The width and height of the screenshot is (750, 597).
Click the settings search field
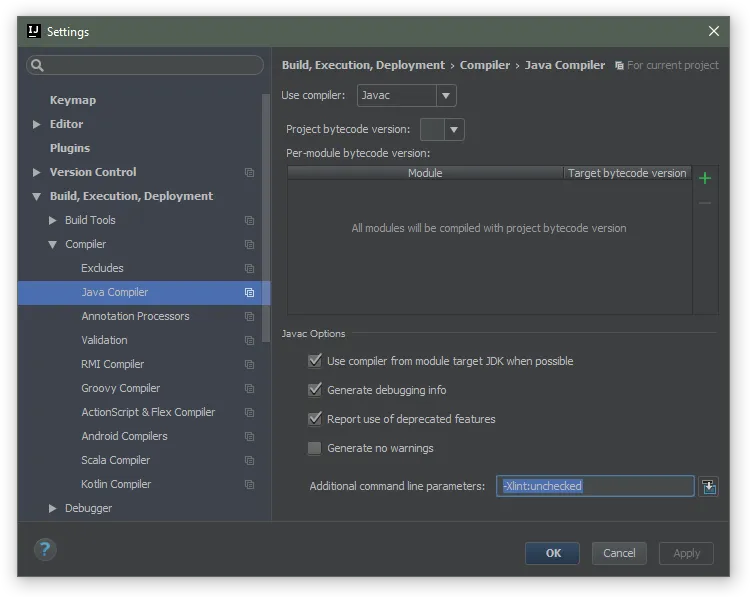[145, 65]
